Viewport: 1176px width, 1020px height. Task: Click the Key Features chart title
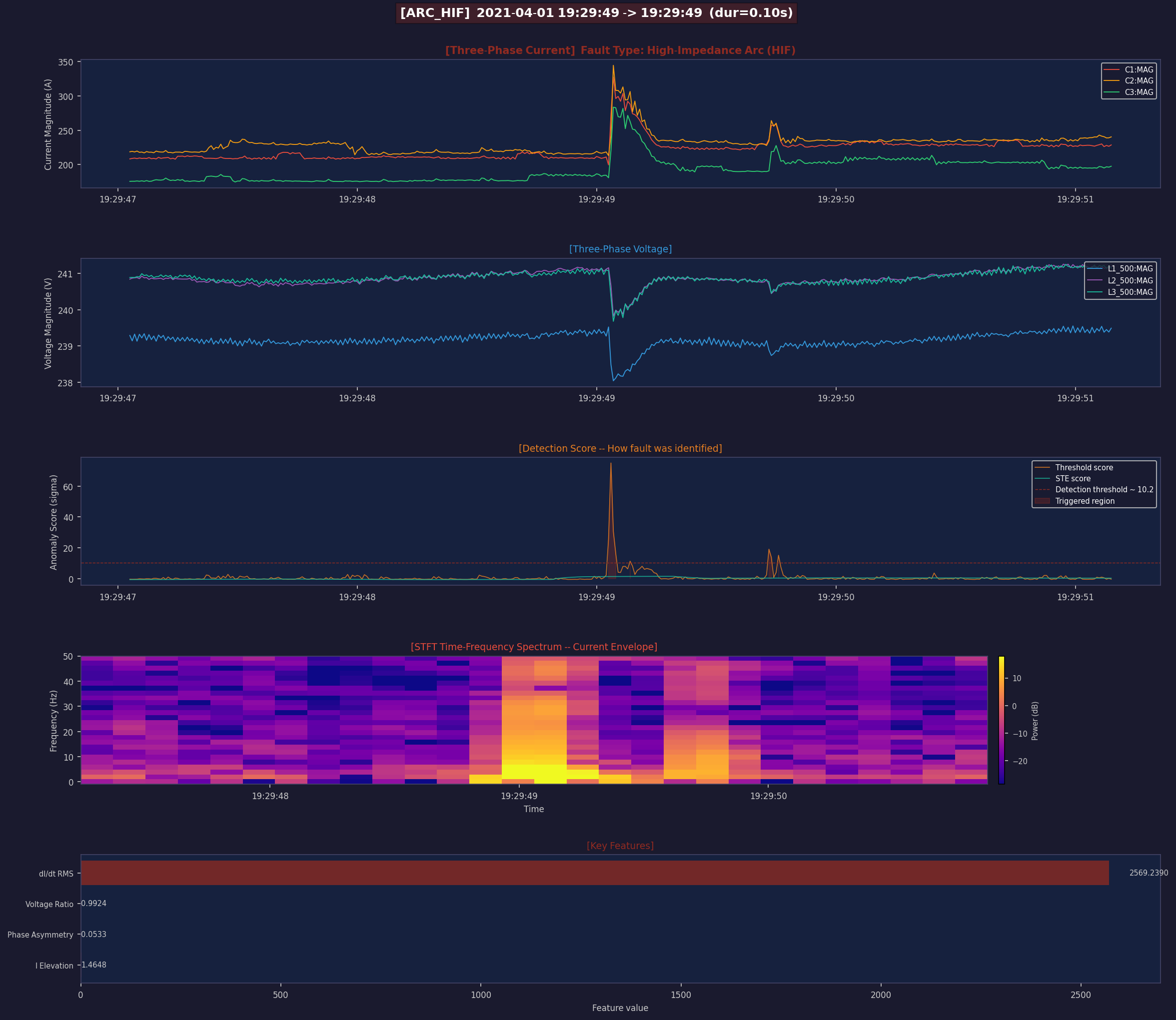620,846
